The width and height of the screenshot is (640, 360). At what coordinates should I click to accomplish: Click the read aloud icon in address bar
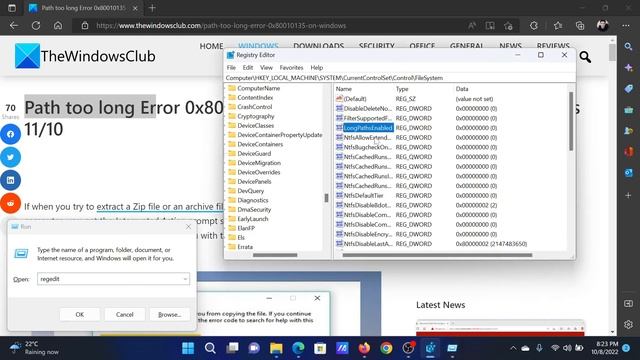(x=472, y=25)
